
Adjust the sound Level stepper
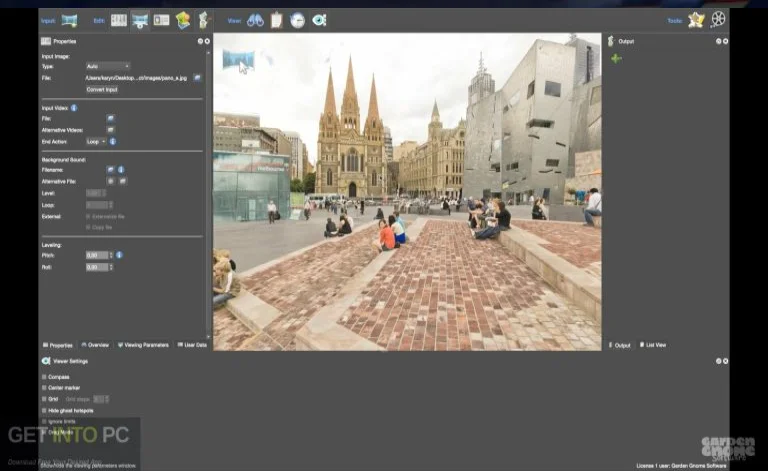(x=104, y=193)
